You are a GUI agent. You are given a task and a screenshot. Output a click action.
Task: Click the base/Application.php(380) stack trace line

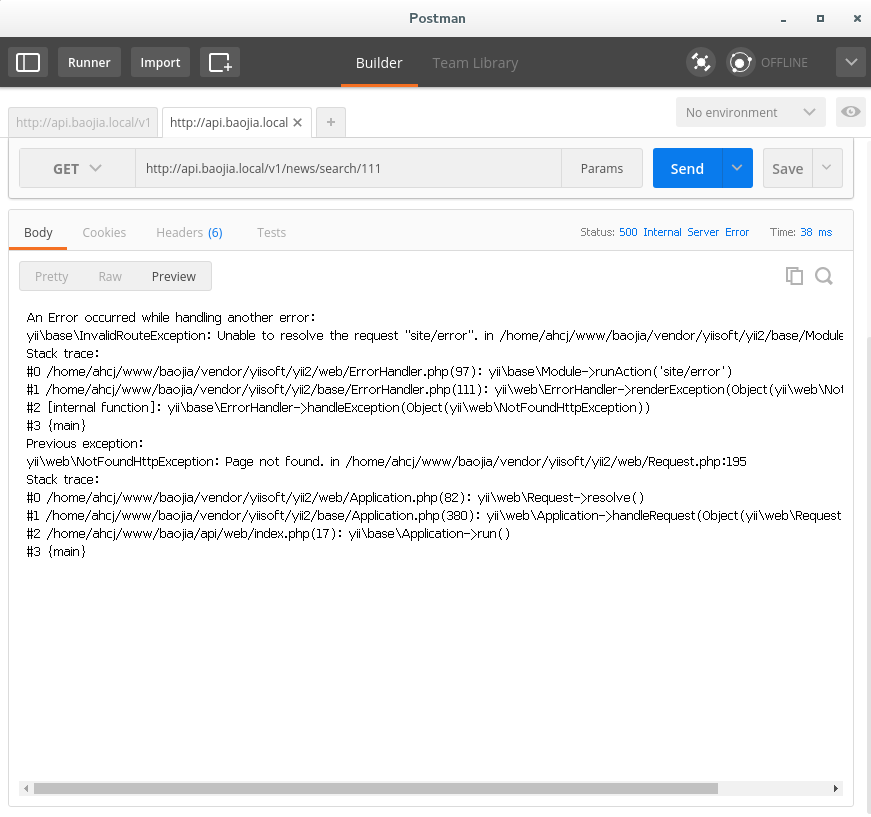pyautogui.click(x=434, y=515)
